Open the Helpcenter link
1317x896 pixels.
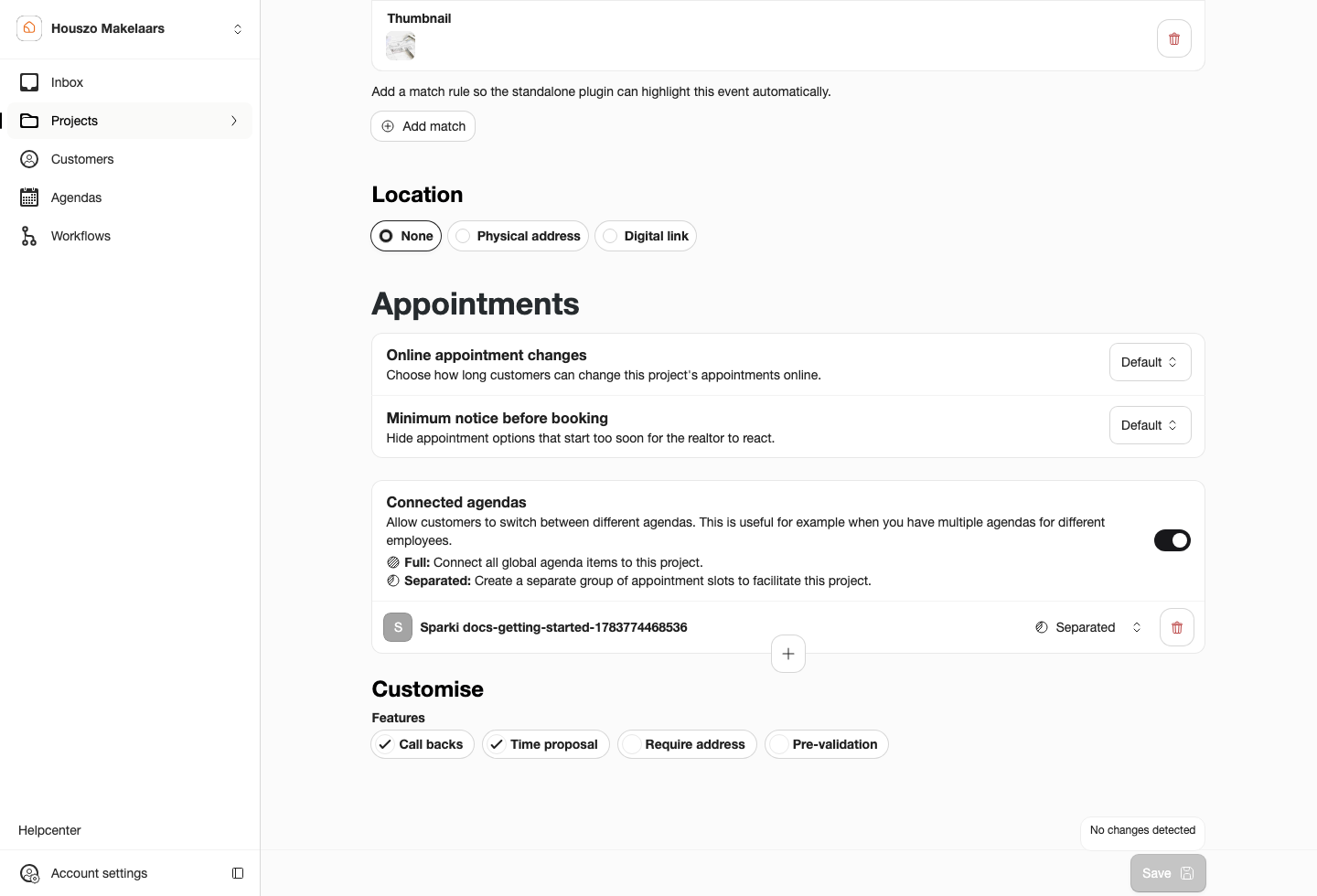(x=49, y=830)
